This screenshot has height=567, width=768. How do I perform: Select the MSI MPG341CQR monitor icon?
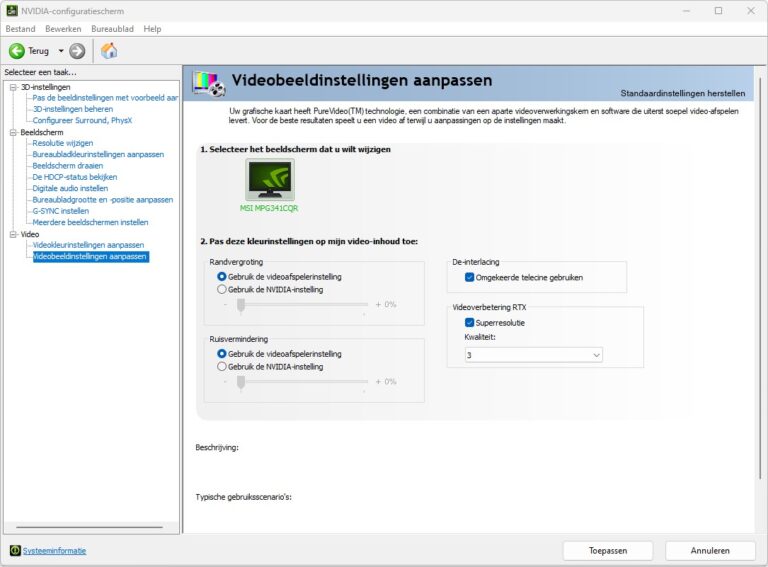pos(269,180)
